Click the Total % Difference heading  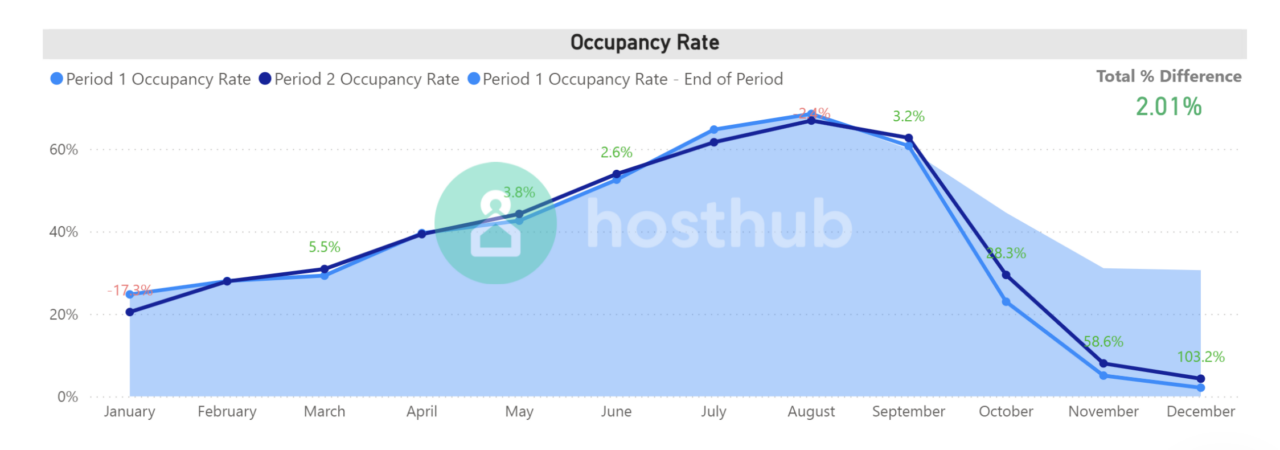[x=1168, y=76]
